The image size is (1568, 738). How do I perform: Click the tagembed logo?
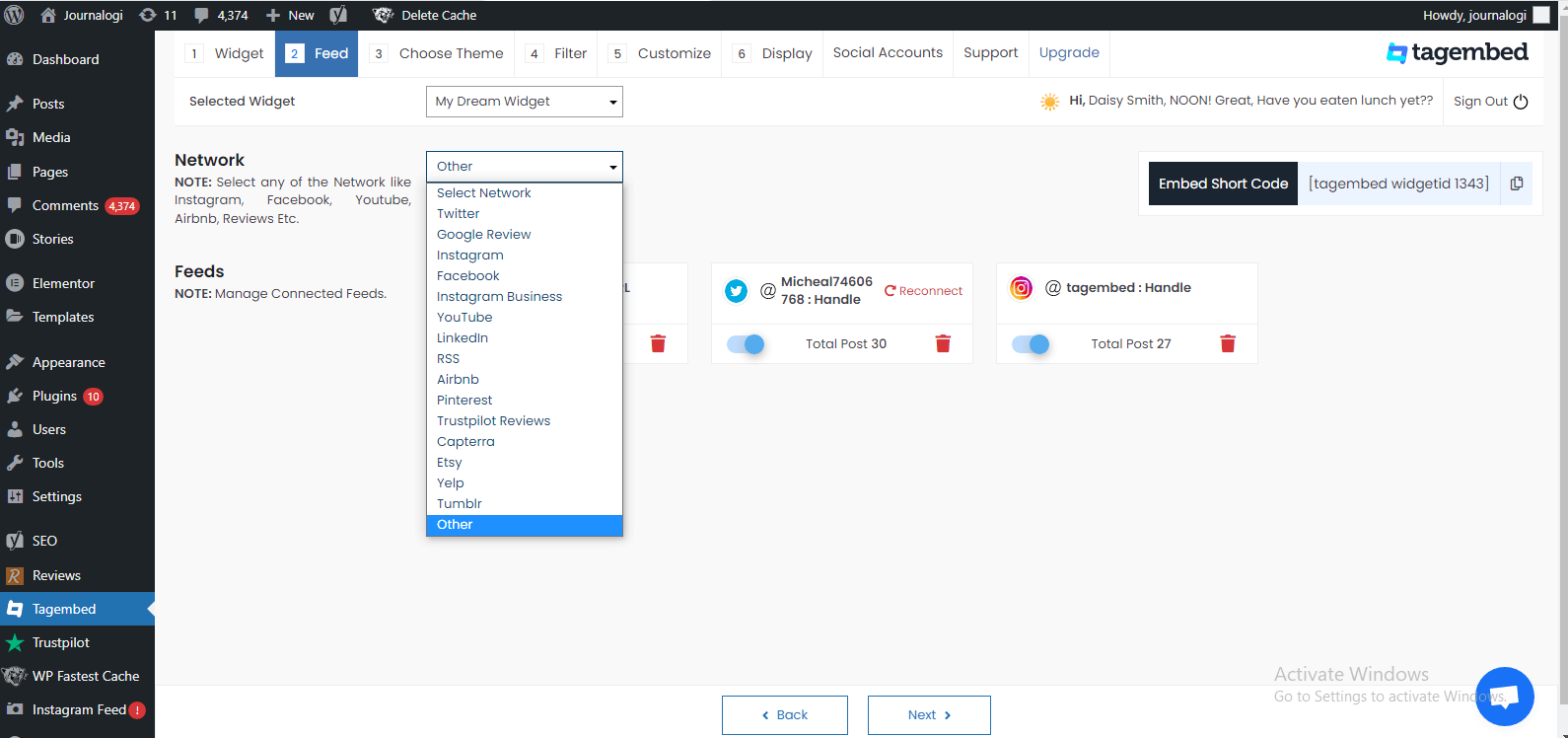[x=1458, y=52]
